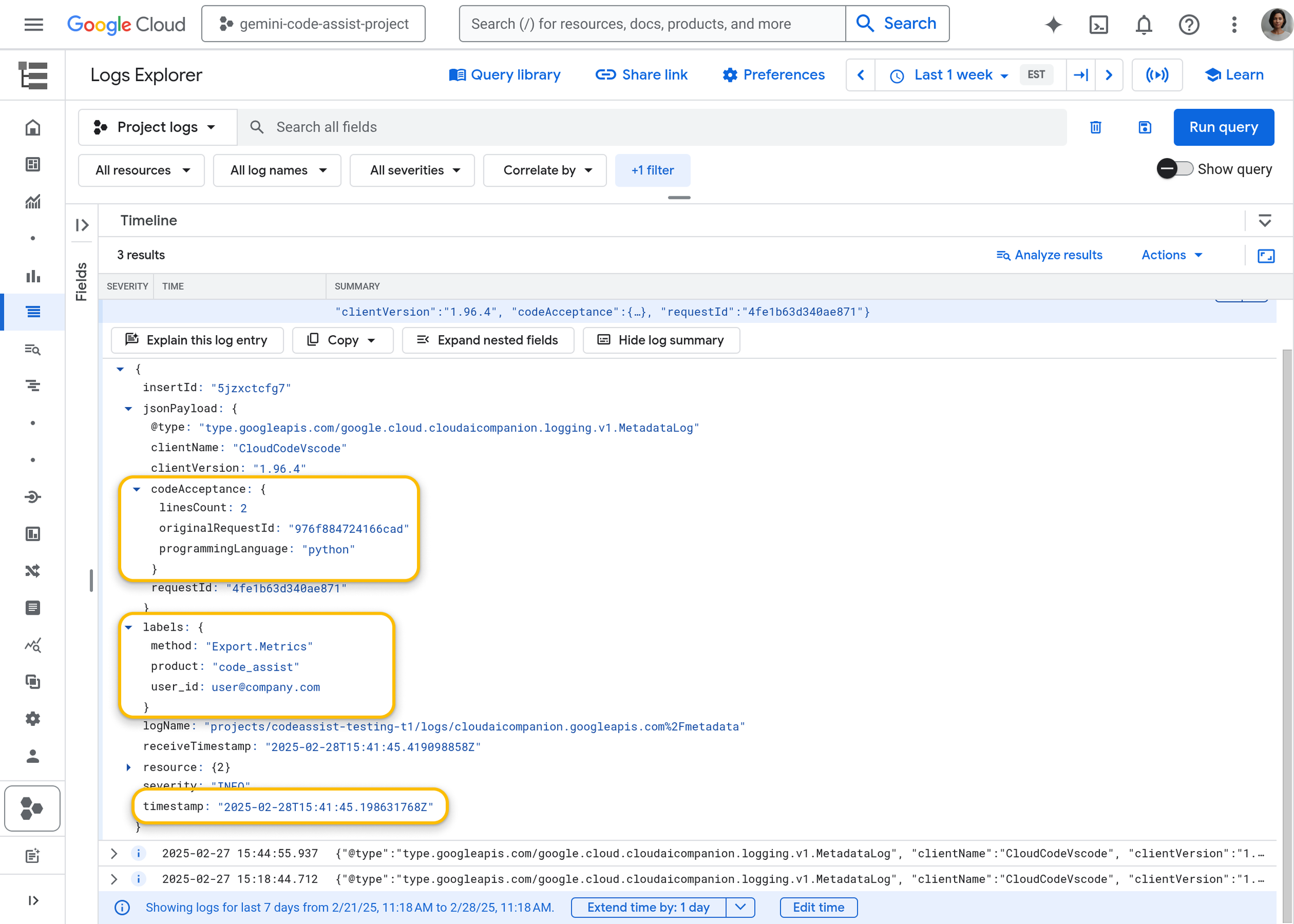This screenshot has width=1294, height=924.
Task: Open results in fullscreen view icon
Action: 1266,256
